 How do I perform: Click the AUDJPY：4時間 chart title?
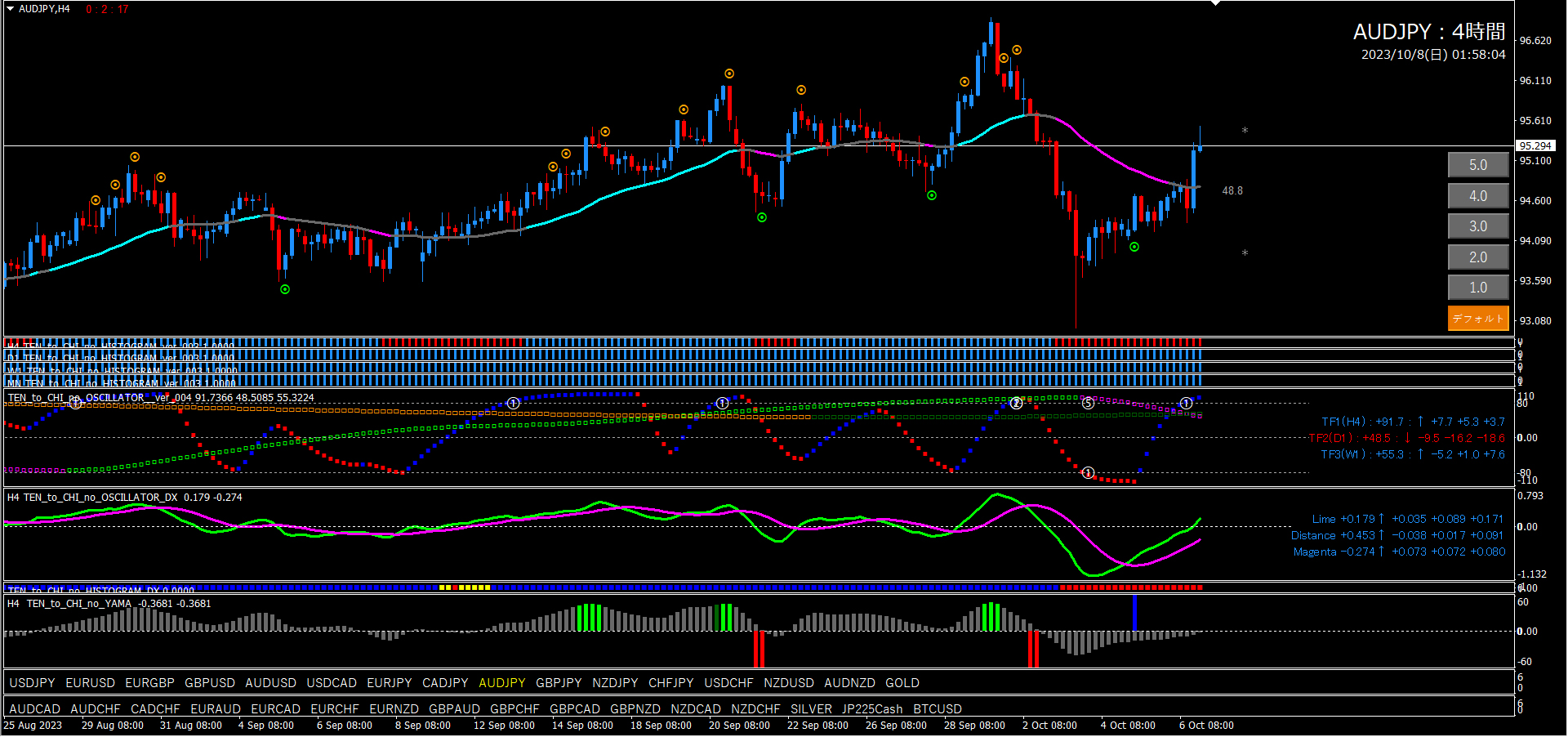click(1429, 32)
